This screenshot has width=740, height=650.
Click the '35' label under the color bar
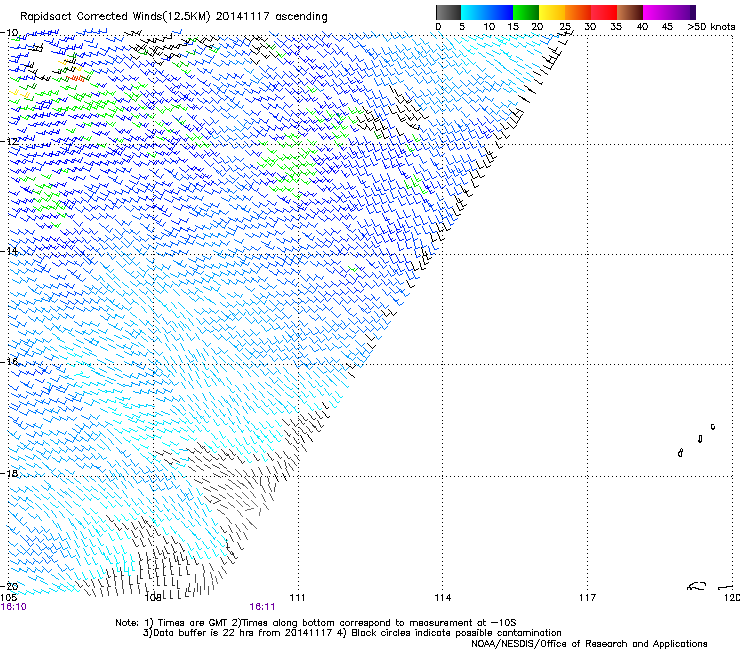[616, 27]
